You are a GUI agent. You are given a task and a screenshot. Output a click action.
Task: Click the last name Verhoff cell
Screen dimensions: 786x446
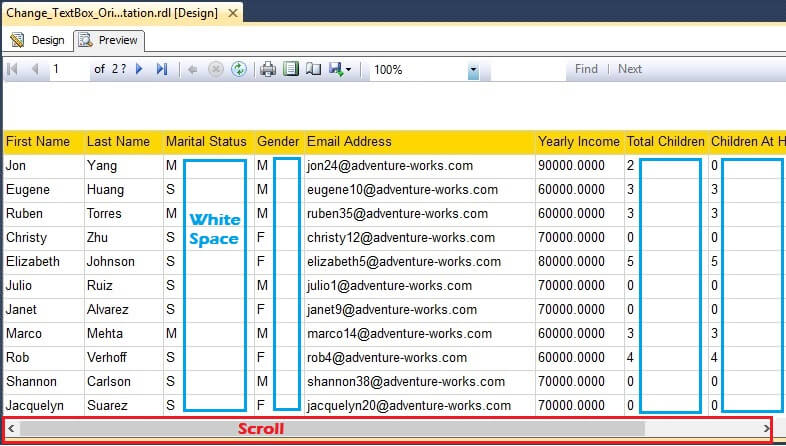click(x=123, y=358)
